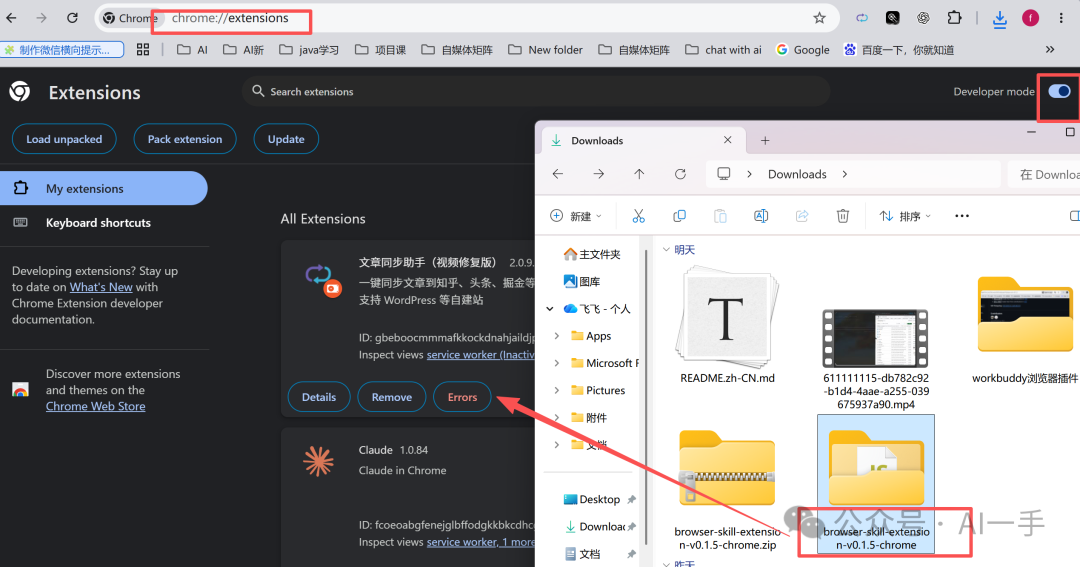Reload the Chrome extensions page

coord(72,18)
